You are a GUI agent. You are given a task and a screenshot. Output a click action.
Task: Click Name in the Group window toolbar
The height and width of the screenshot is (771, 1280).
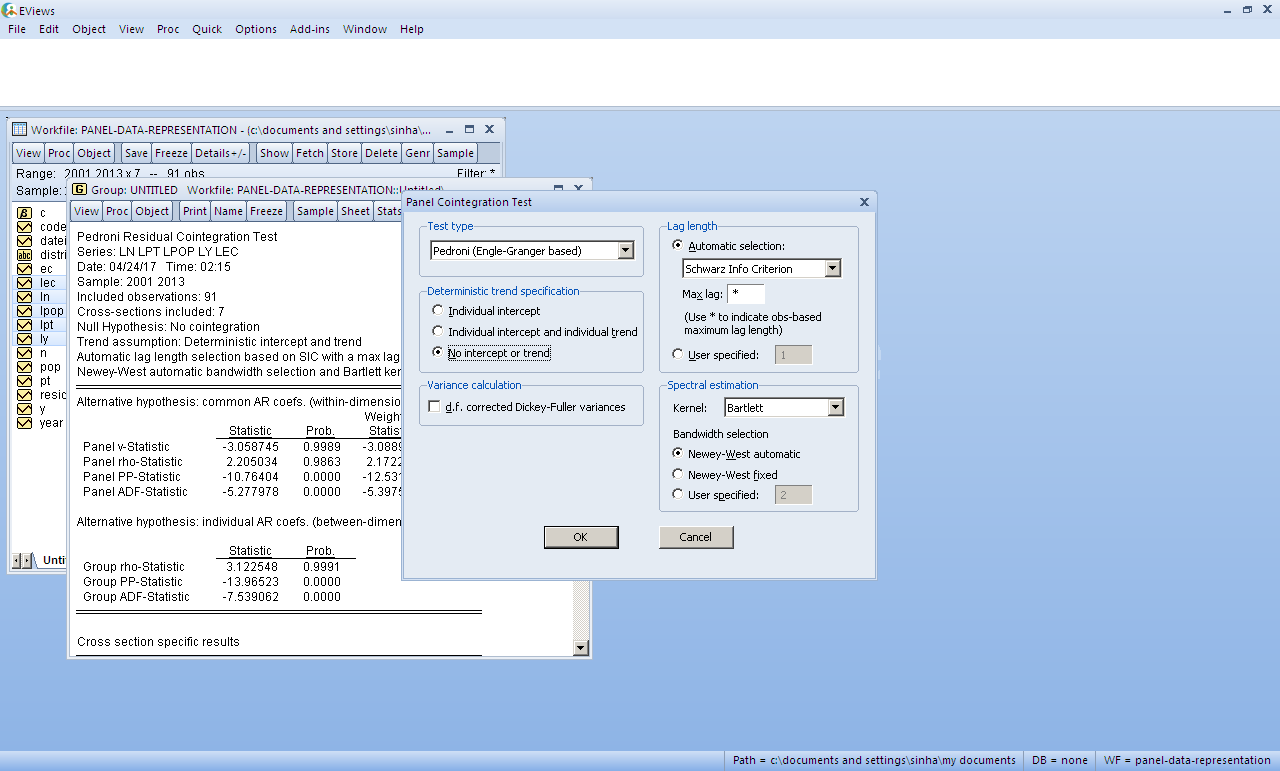click(228, 211)
